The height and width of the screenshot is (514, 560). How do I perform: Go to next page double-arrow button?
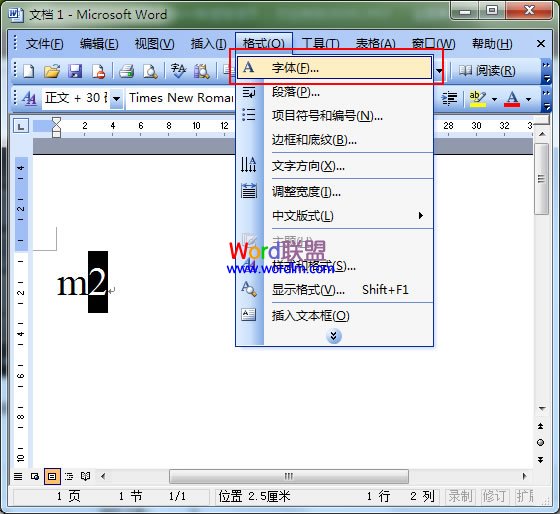click(x=540, y=459)
